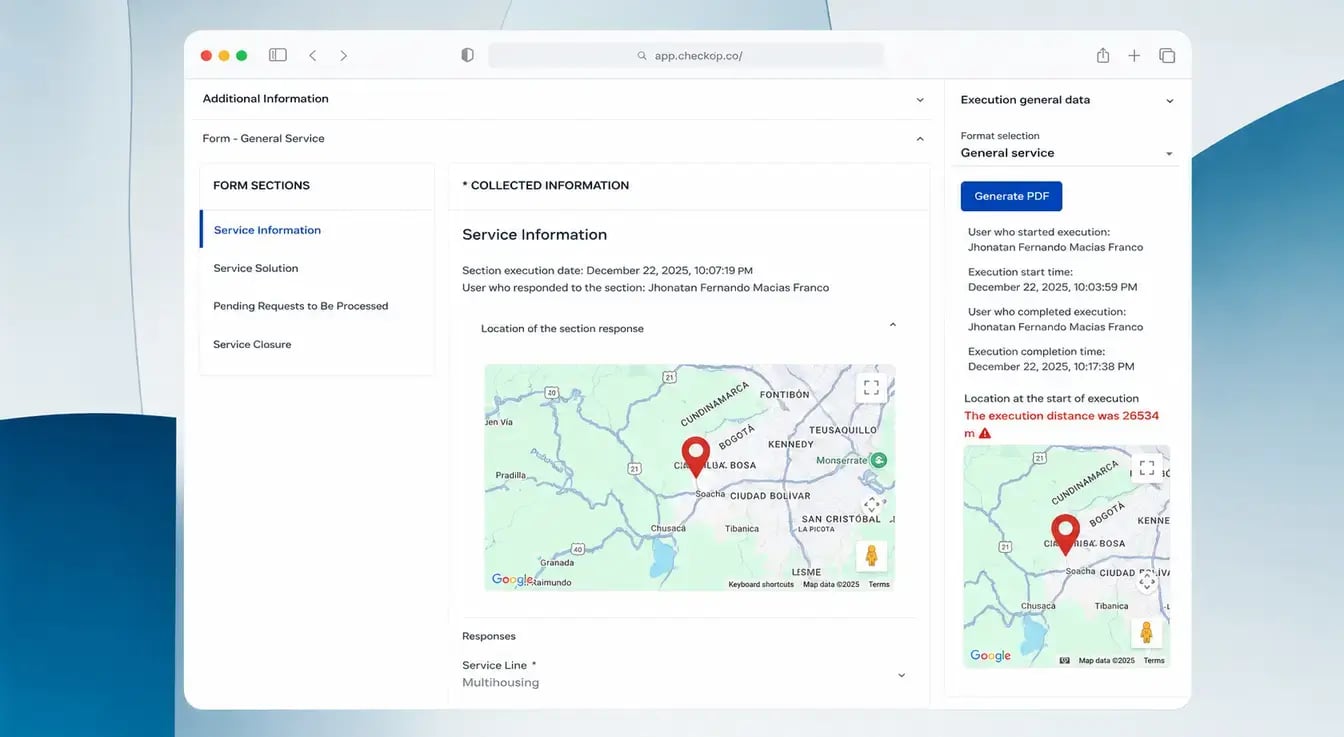Image resolution: width=1344 pixels, height=737 pixels.
Task: Click the red distance warning triangle
Action: coord(985,434)
